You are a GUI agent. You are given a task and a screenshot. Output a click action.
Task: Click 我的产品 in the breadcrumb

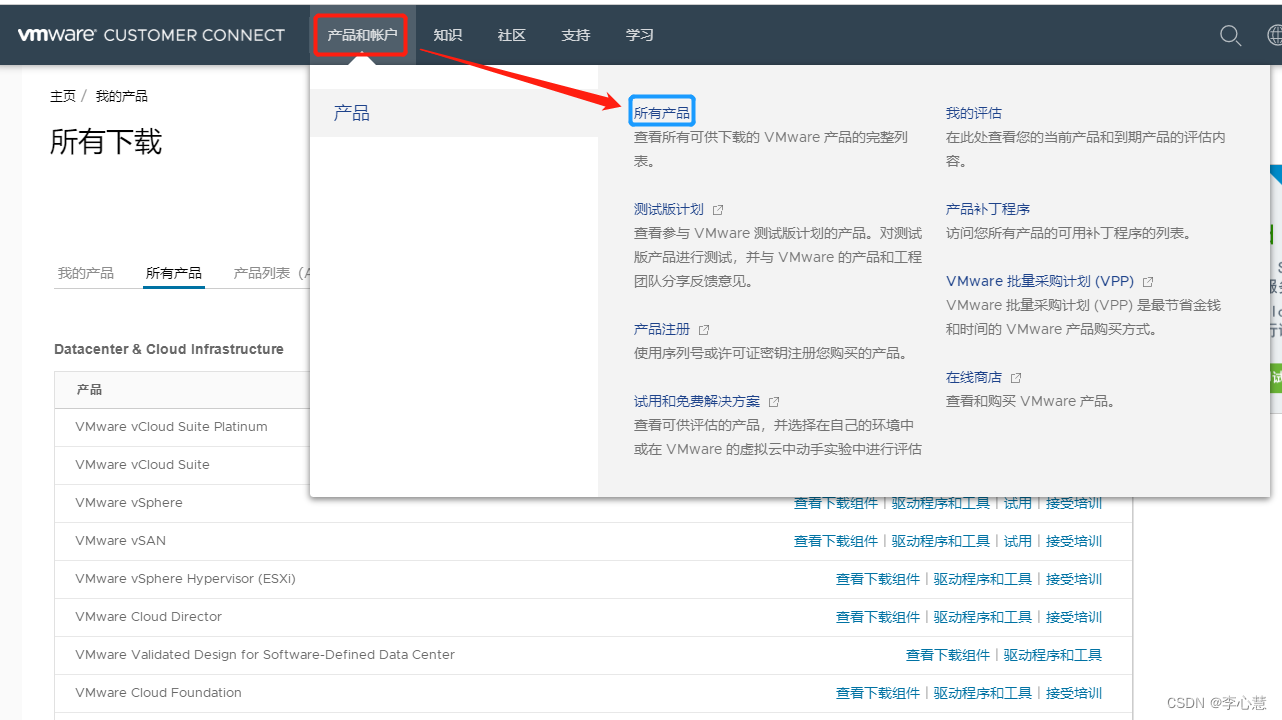click(122, 96)
